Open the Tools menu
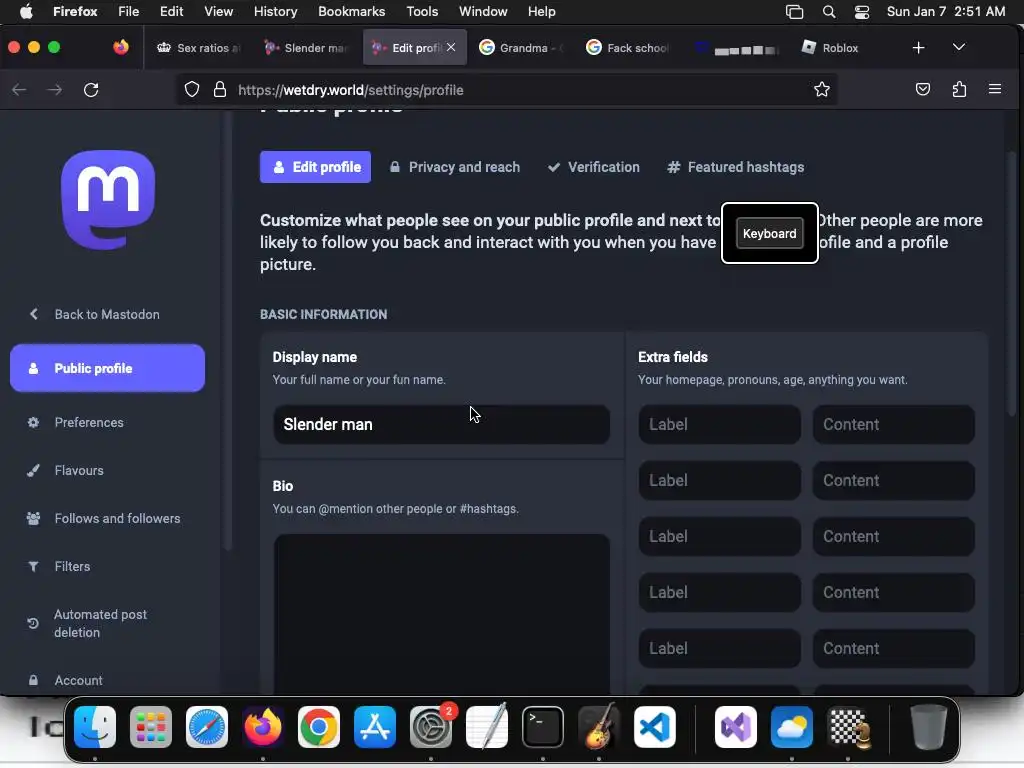1024x768 pixels. (422, 11)
